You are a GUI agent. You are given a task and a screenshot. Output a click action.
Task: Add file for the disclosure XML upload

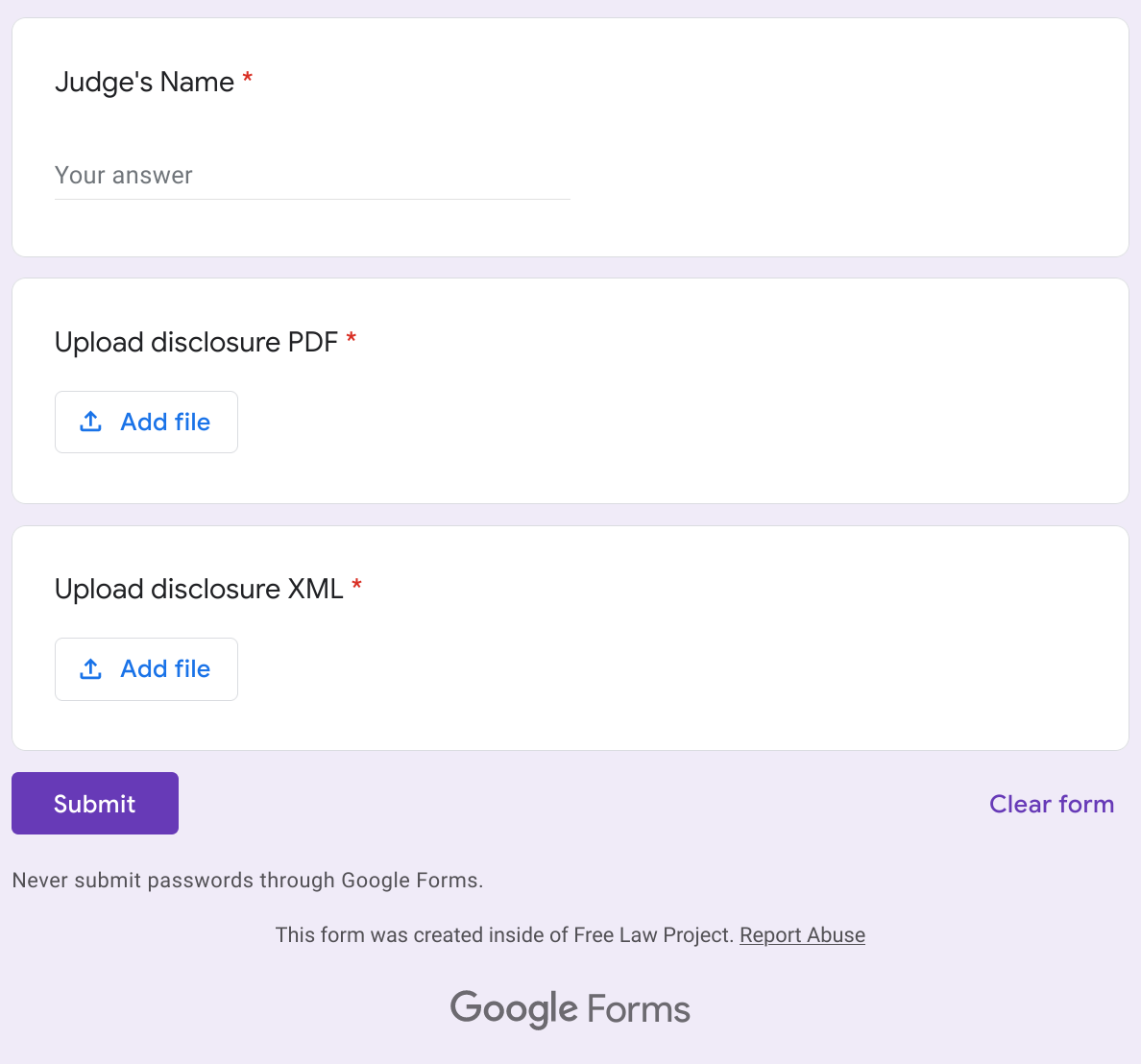[146, 668]
